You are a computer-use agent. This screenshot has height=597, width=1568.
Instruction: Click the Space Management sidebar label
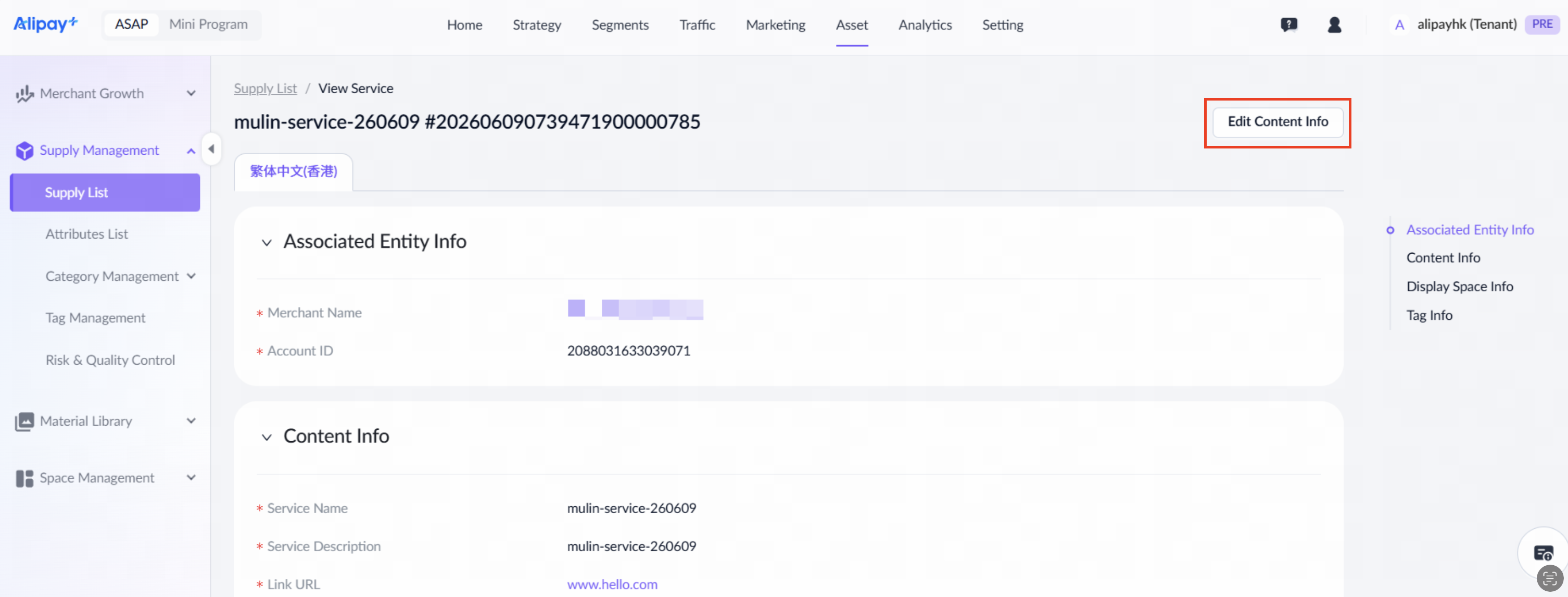tap(97, 478)
